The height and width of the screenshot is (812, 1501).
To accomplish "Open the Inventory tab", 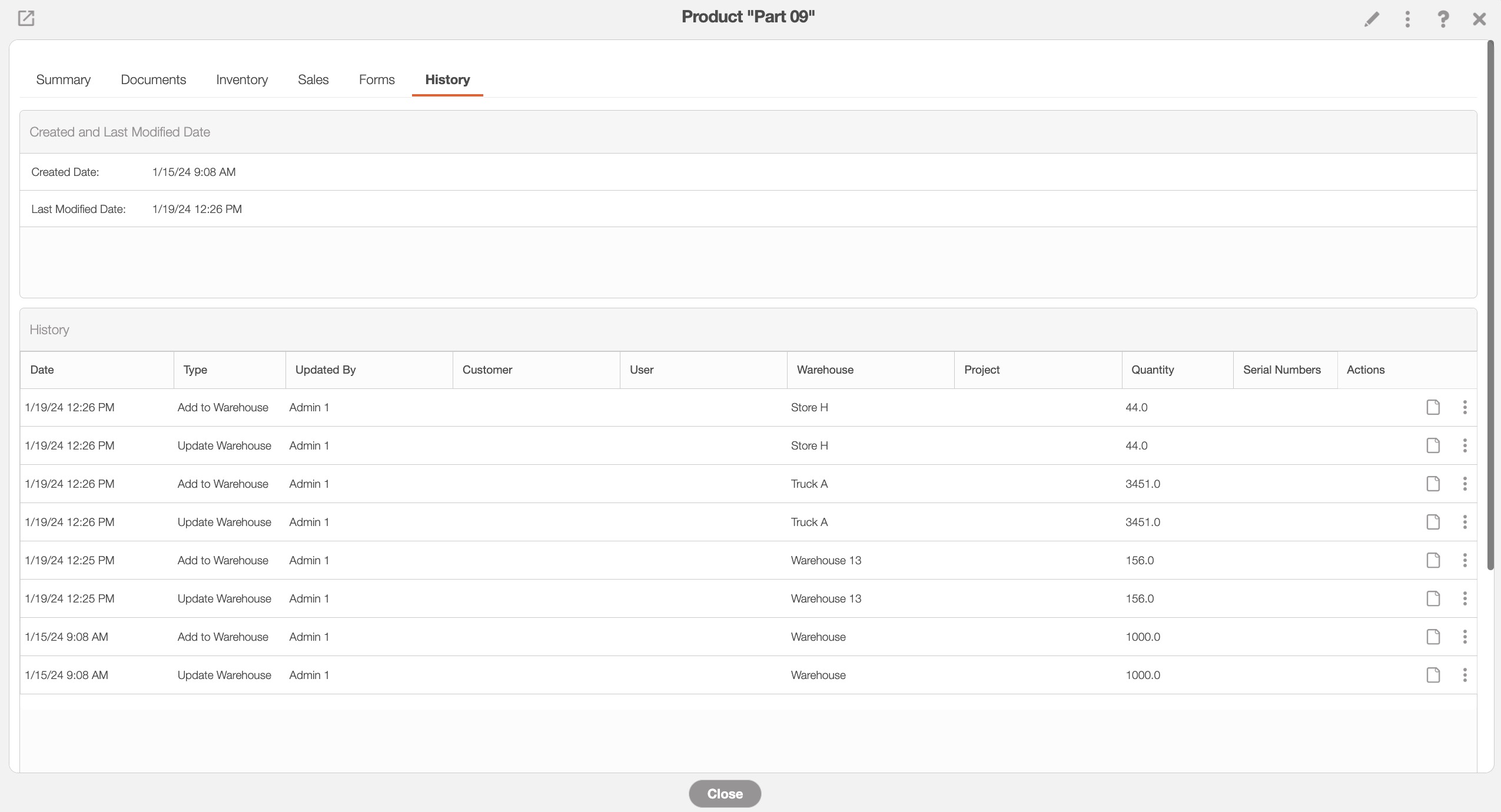I will pyautogui.click(x=241, y=79).
